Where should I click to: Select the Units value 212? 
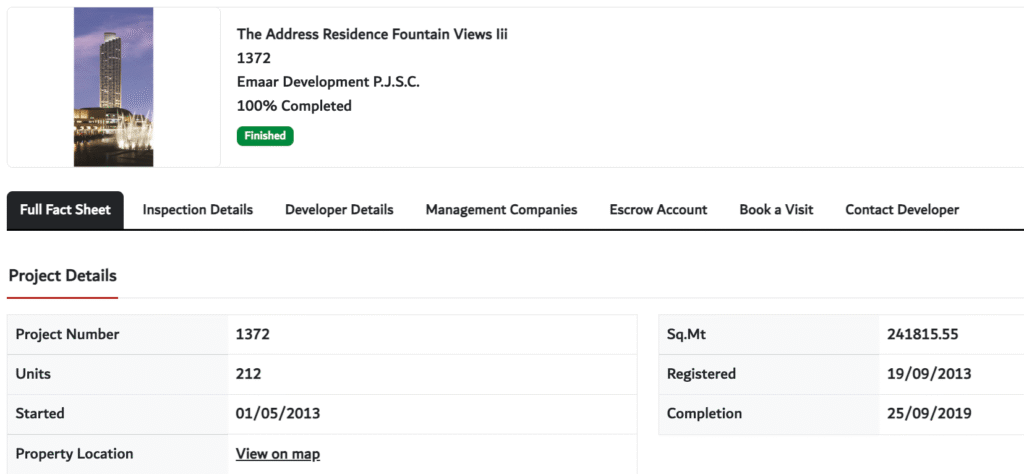pyautogui.click(x=248, y=374)
